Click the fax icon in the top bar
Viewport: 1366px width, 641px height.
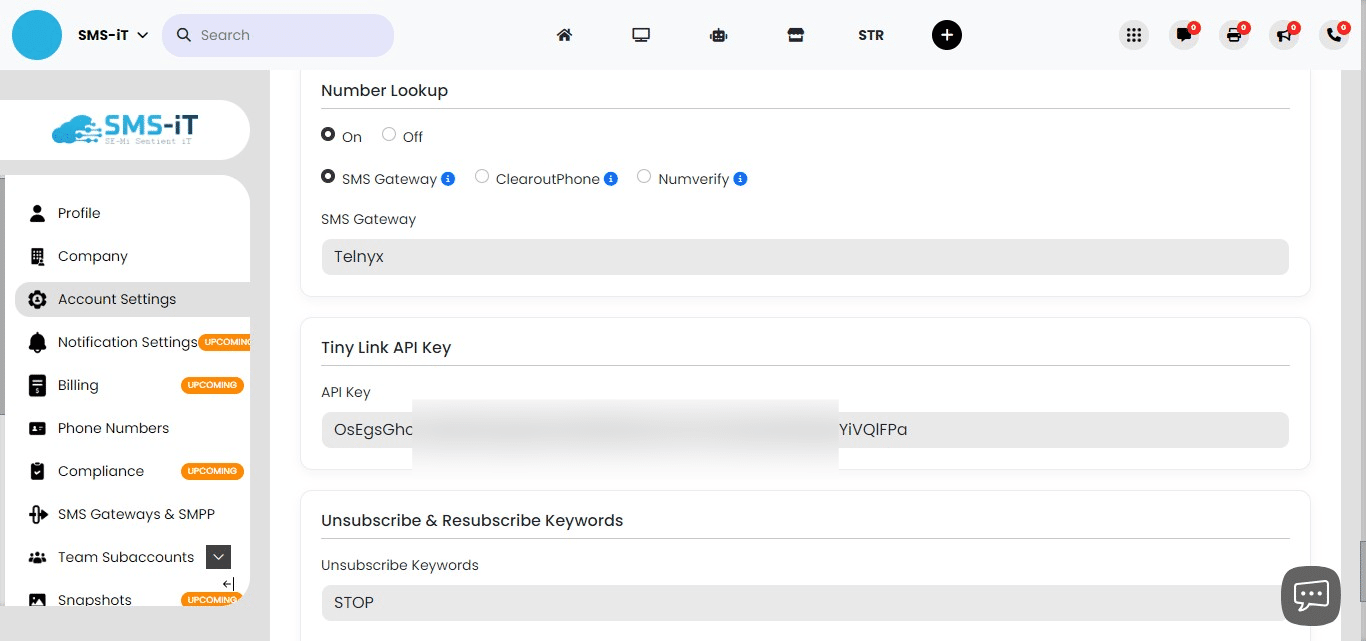(x=1234, y=35)
